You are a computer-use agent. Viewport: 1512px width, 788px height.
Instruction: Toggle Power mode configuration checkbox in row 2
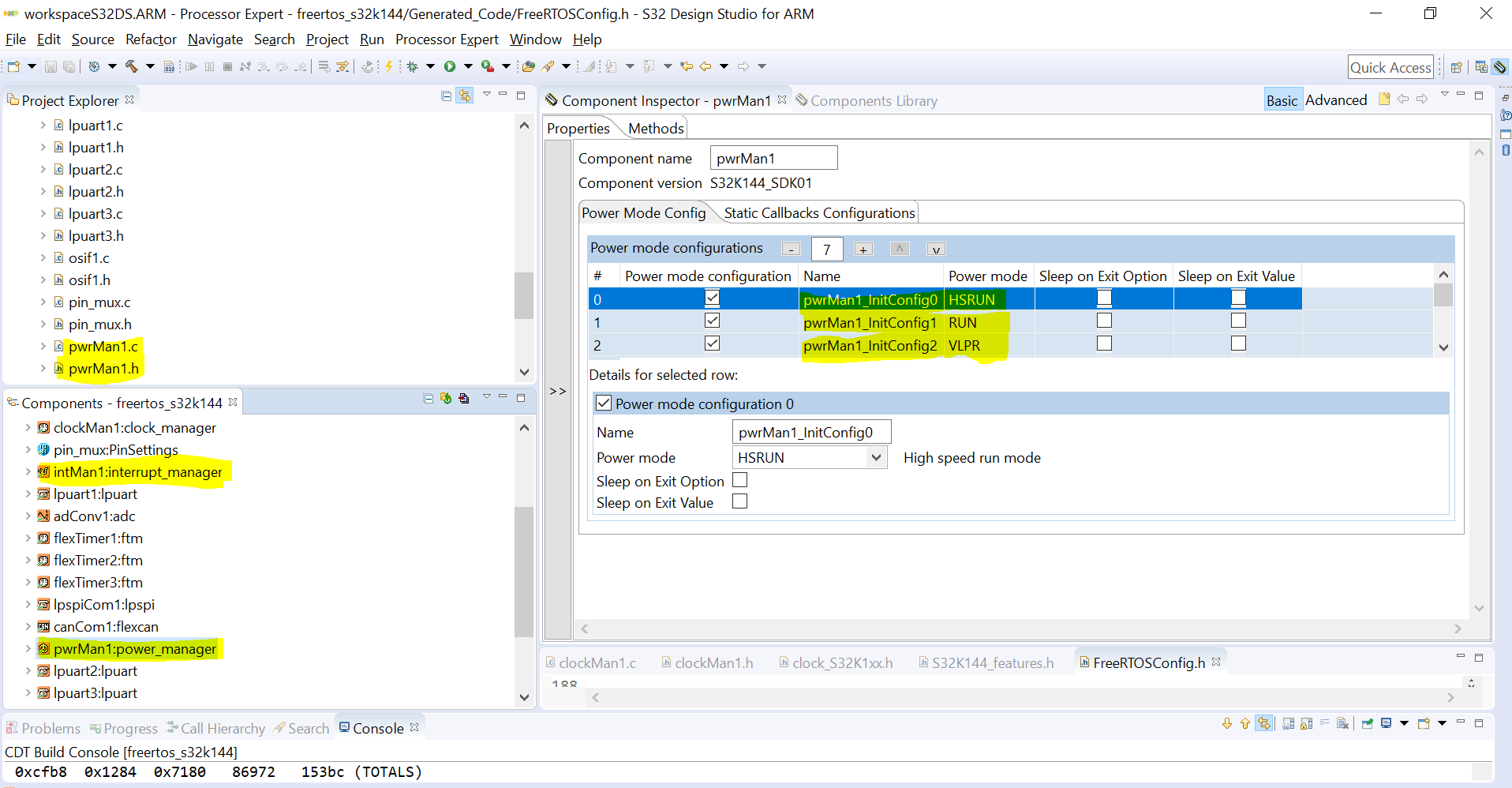712,343
